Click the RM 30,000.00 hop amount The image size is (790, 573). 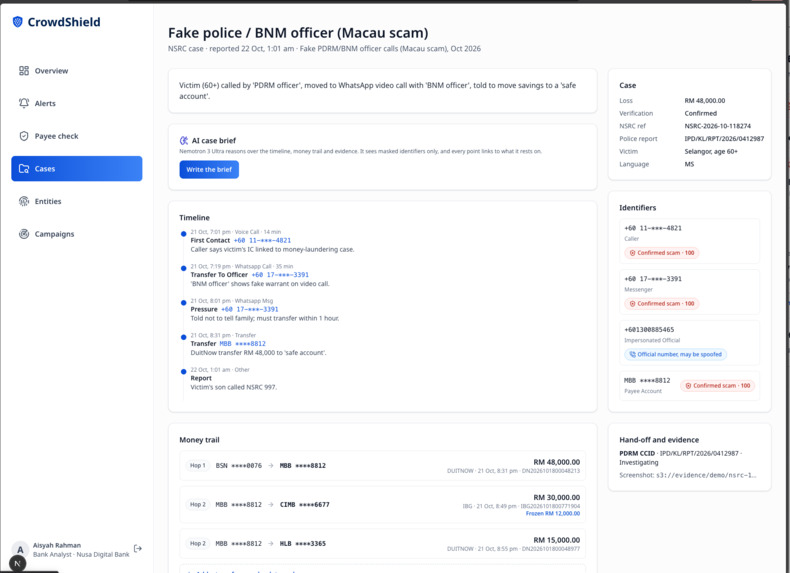(x=556, y=497)
